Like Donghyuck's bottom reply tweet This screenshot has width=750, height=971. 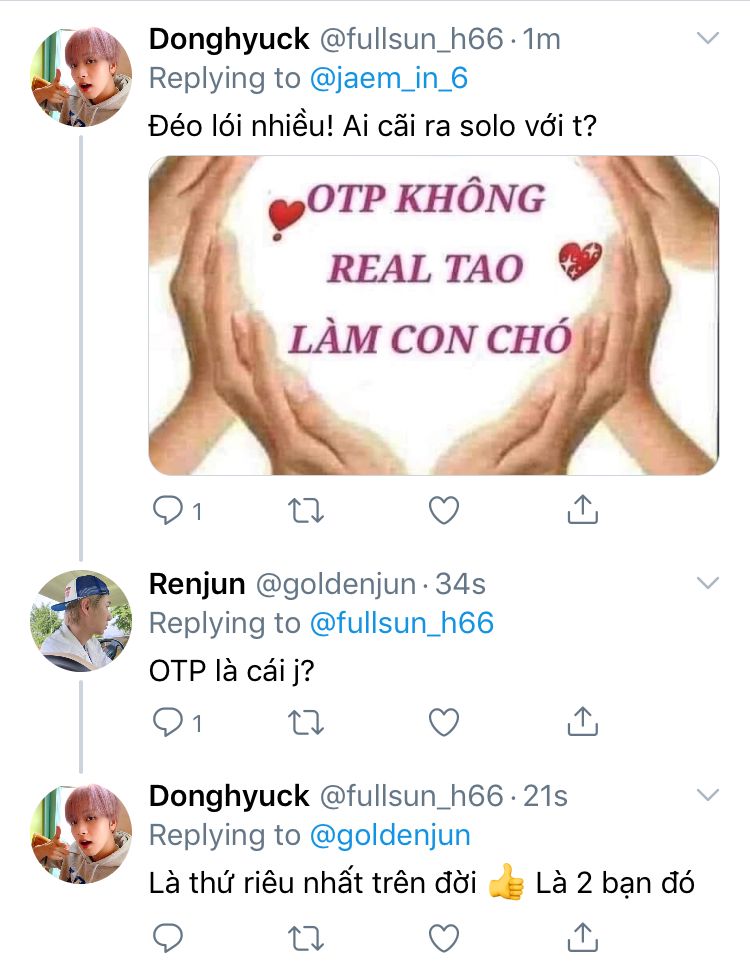click(x=443, y=936)
